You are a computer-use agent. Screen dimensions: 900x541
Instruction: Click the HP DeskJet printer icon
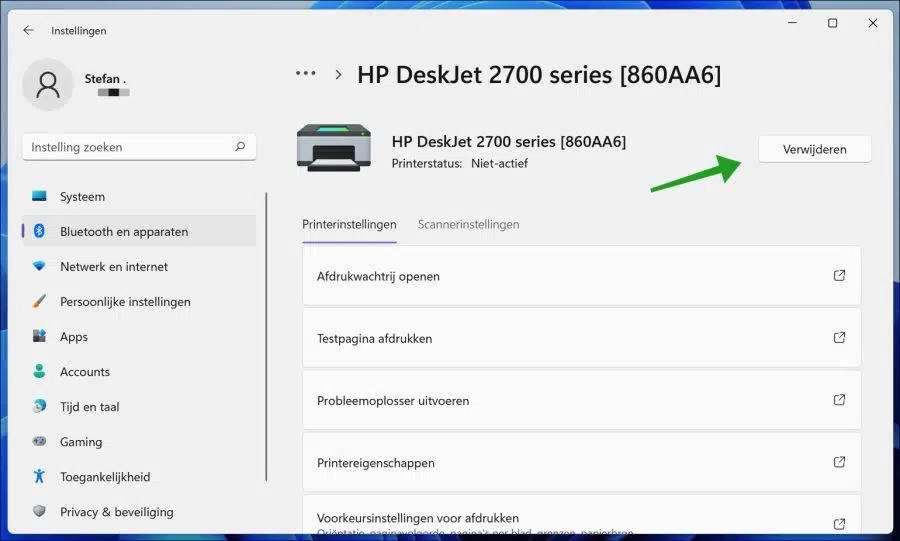tap(333, 147)
